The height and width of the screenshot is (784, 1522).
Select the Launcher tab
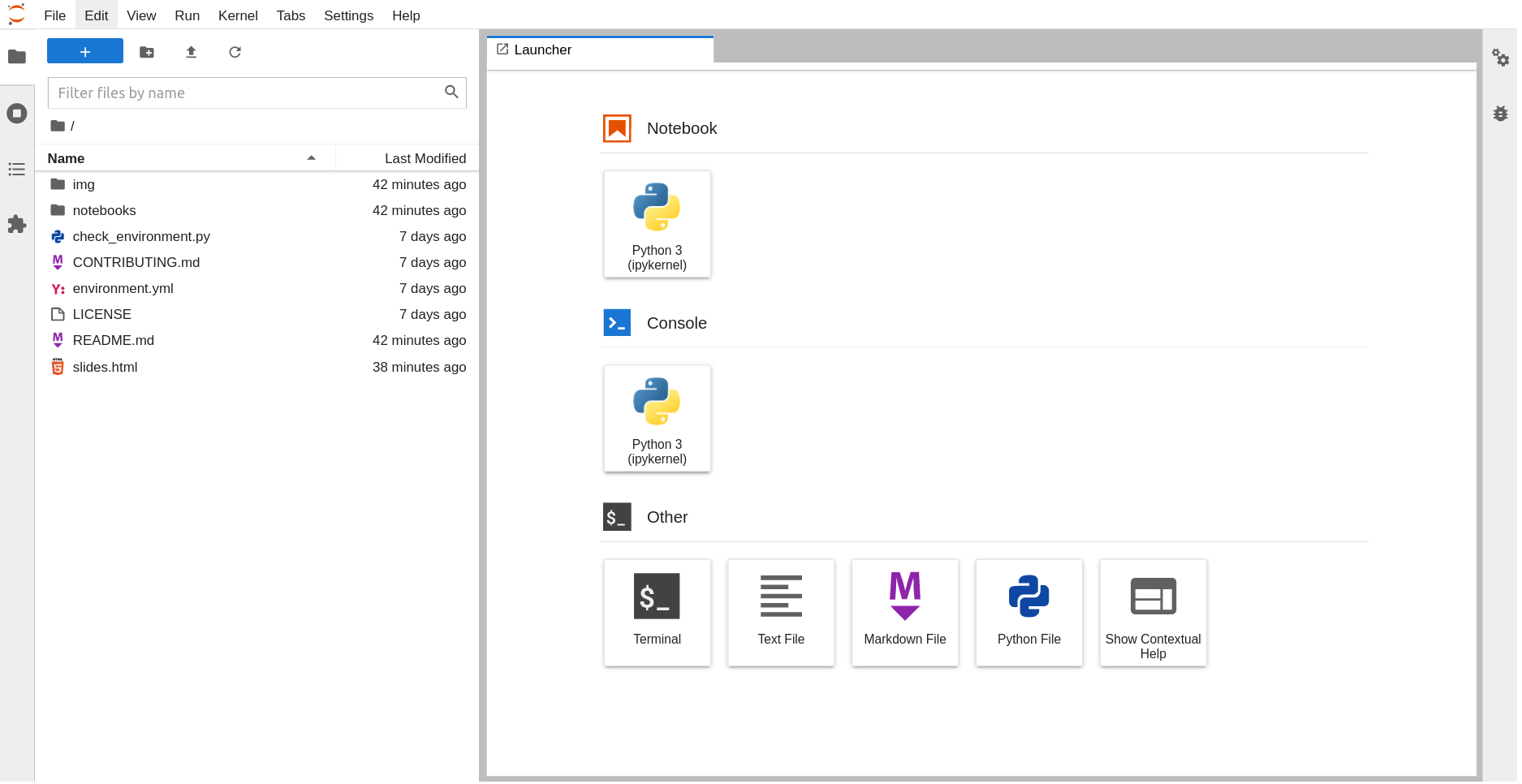[542, 50]
